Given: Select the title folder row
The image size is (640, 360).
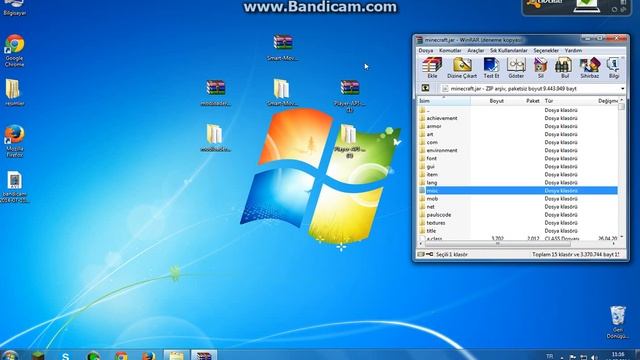Looking at the screenshot, I should 518,231.
